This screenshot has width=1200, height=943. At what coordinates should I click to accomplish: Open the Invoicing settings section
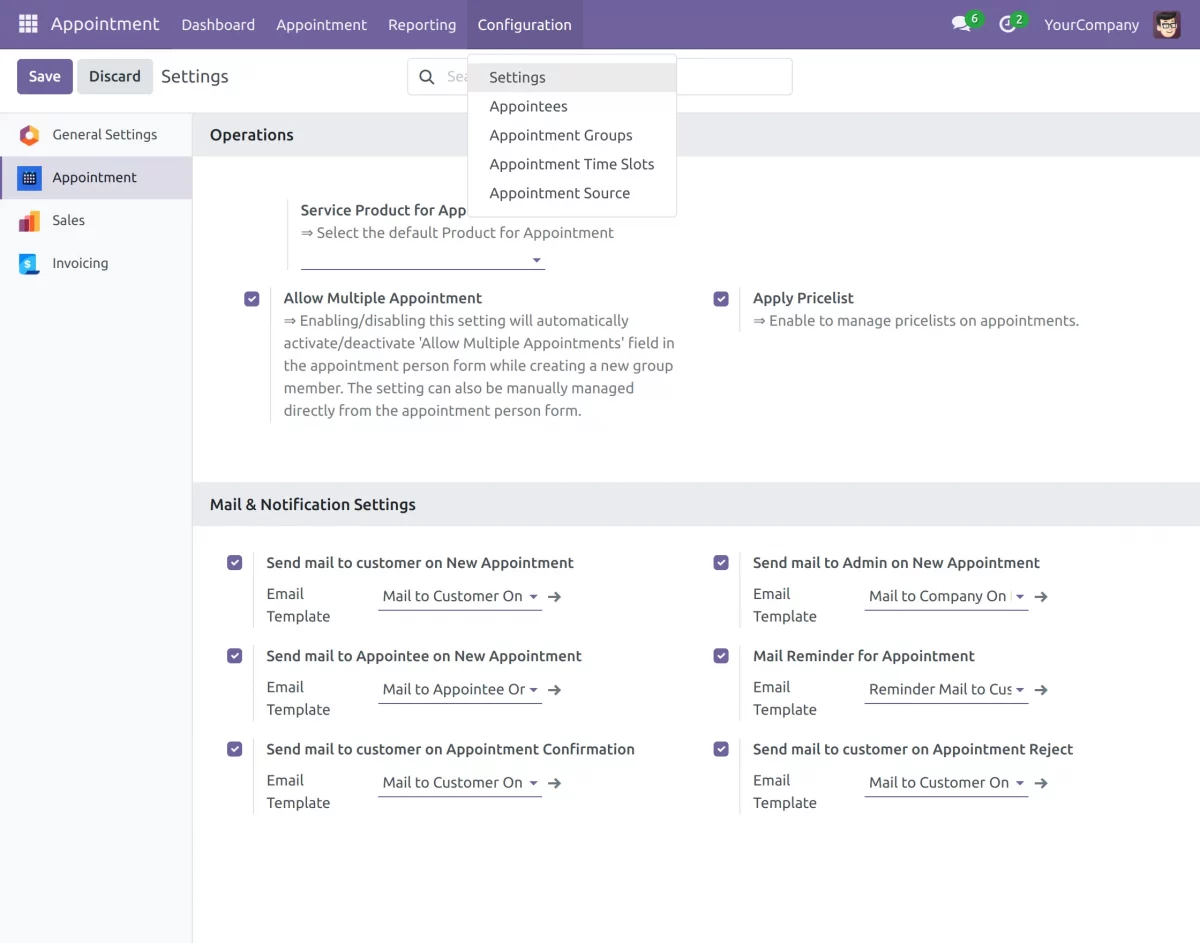[80, 263]
